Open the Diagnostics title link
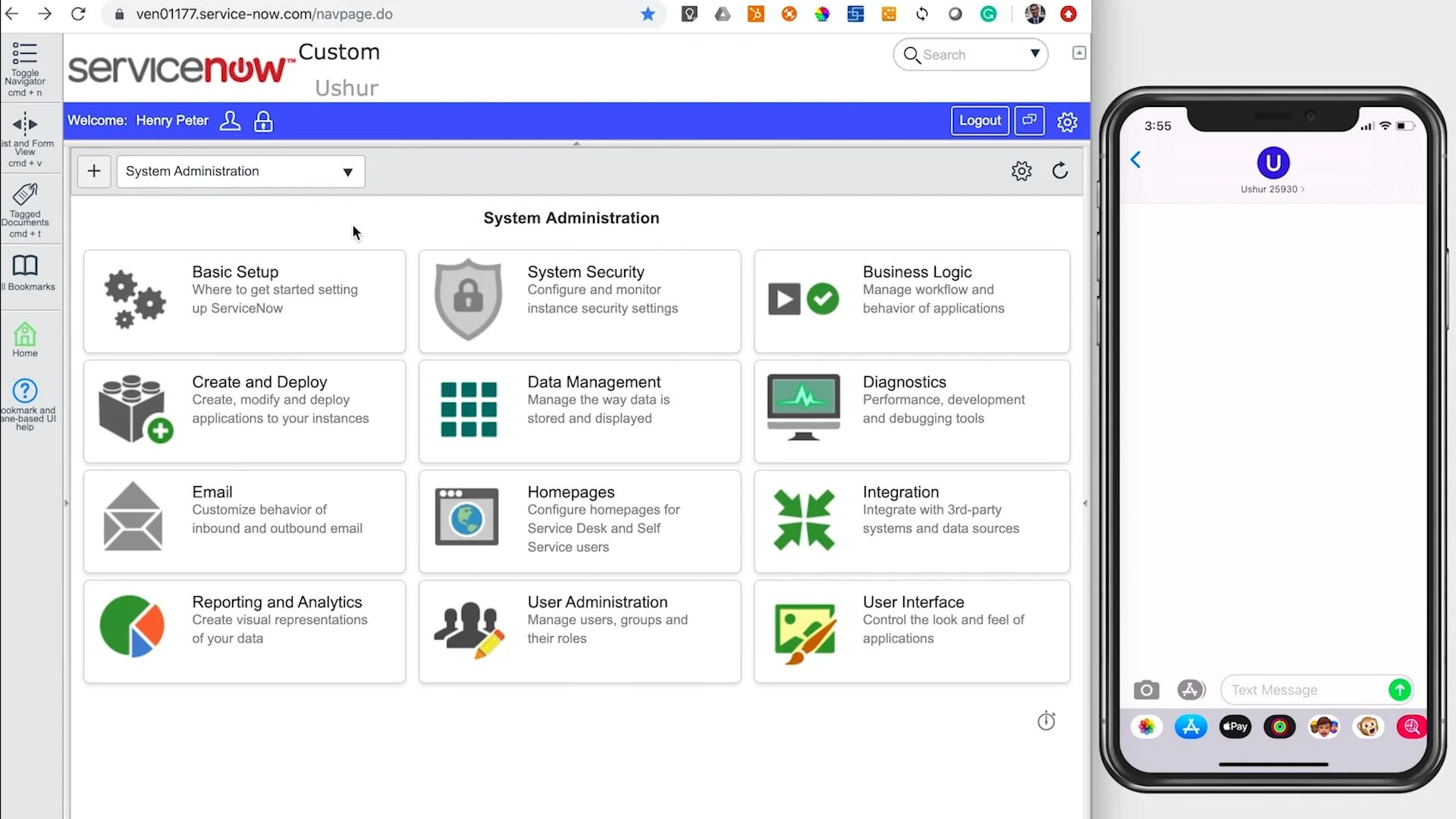The width and height of the screenshot is (1456, 819). pyautogui.click(x=904, y=381)
